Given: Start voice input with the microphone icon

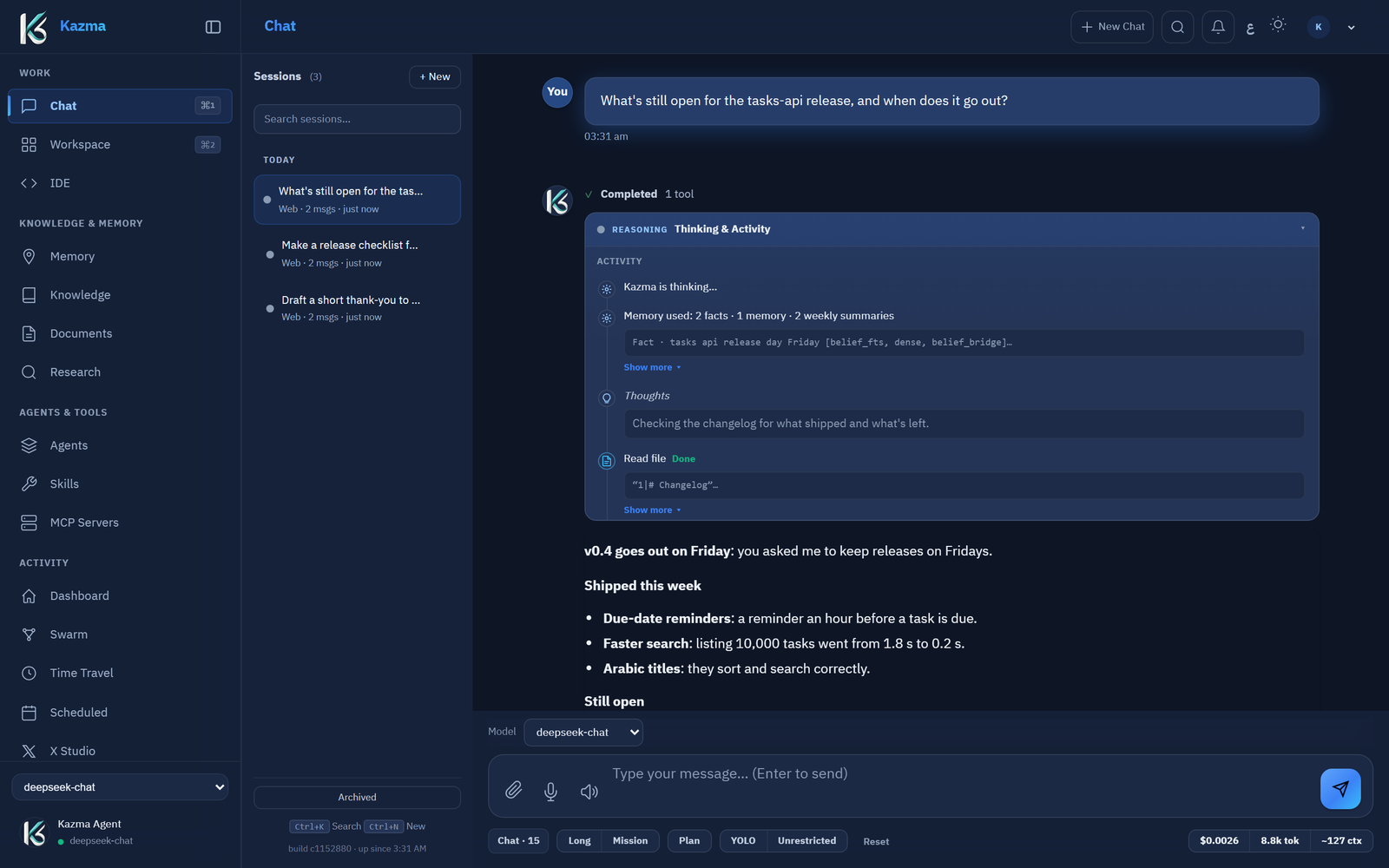Looking at the screenshot, I should [550, 791].
